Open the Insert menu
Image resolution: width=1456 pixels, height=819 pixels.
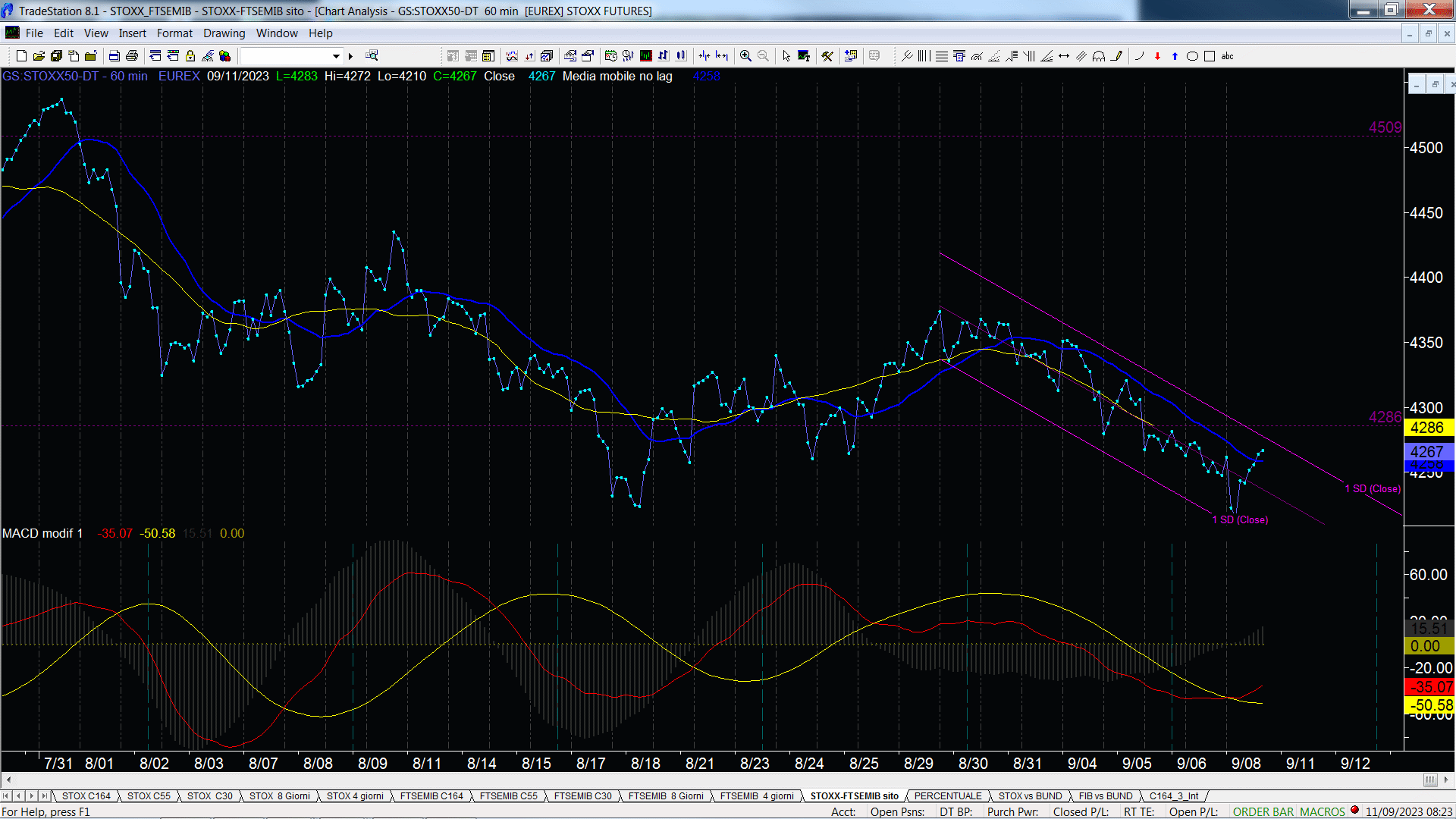click(x=133, y=33)
